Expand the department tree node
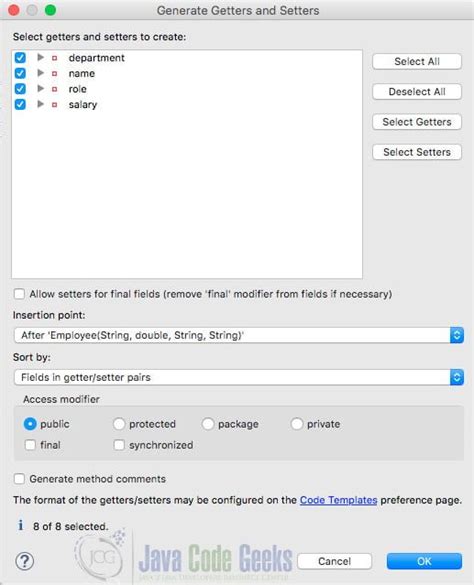This screenshot has height=585, width=474. click(x=41, y=57)
